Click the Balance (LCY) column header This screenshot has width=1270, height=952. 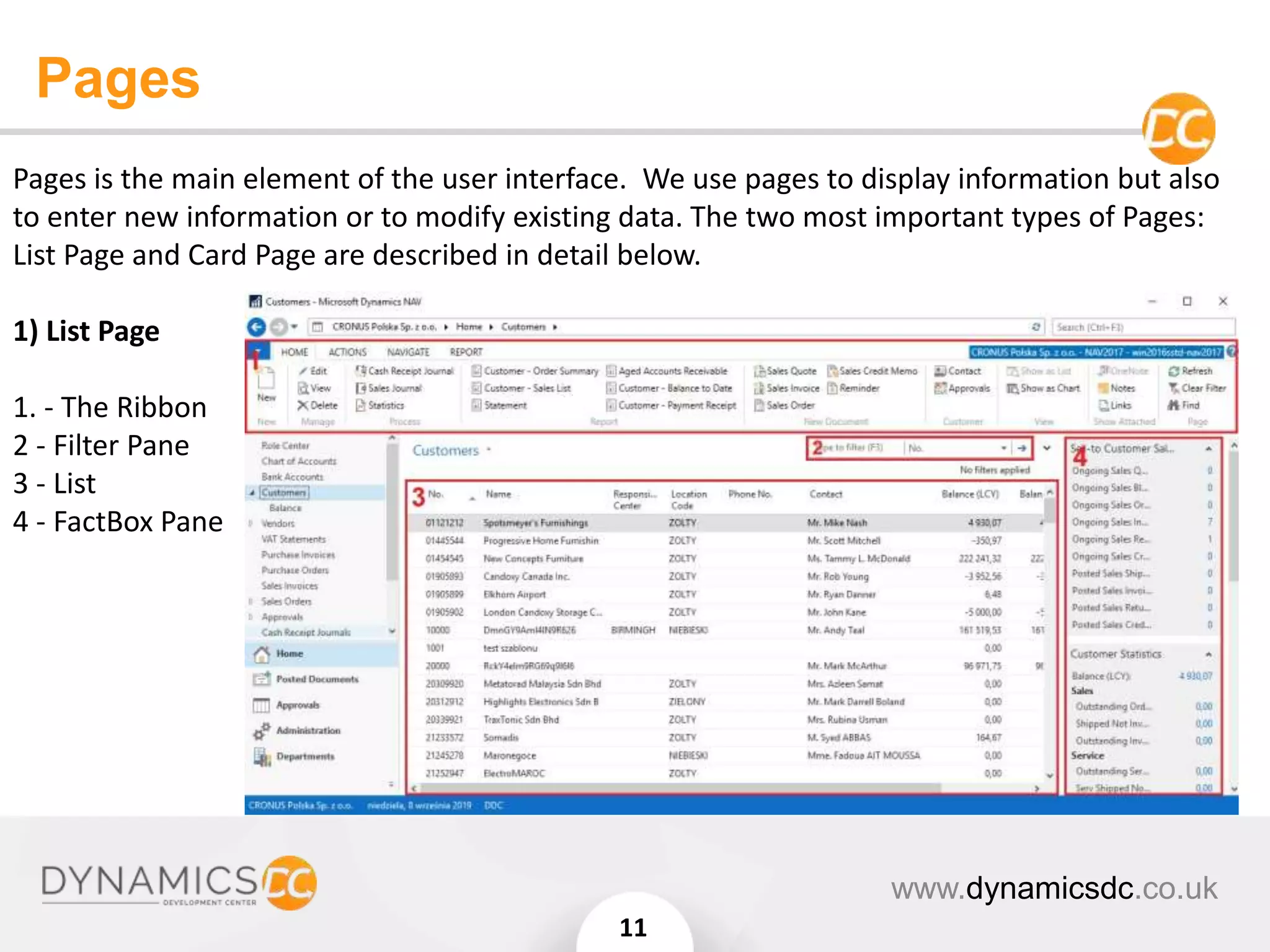(970, 494)
